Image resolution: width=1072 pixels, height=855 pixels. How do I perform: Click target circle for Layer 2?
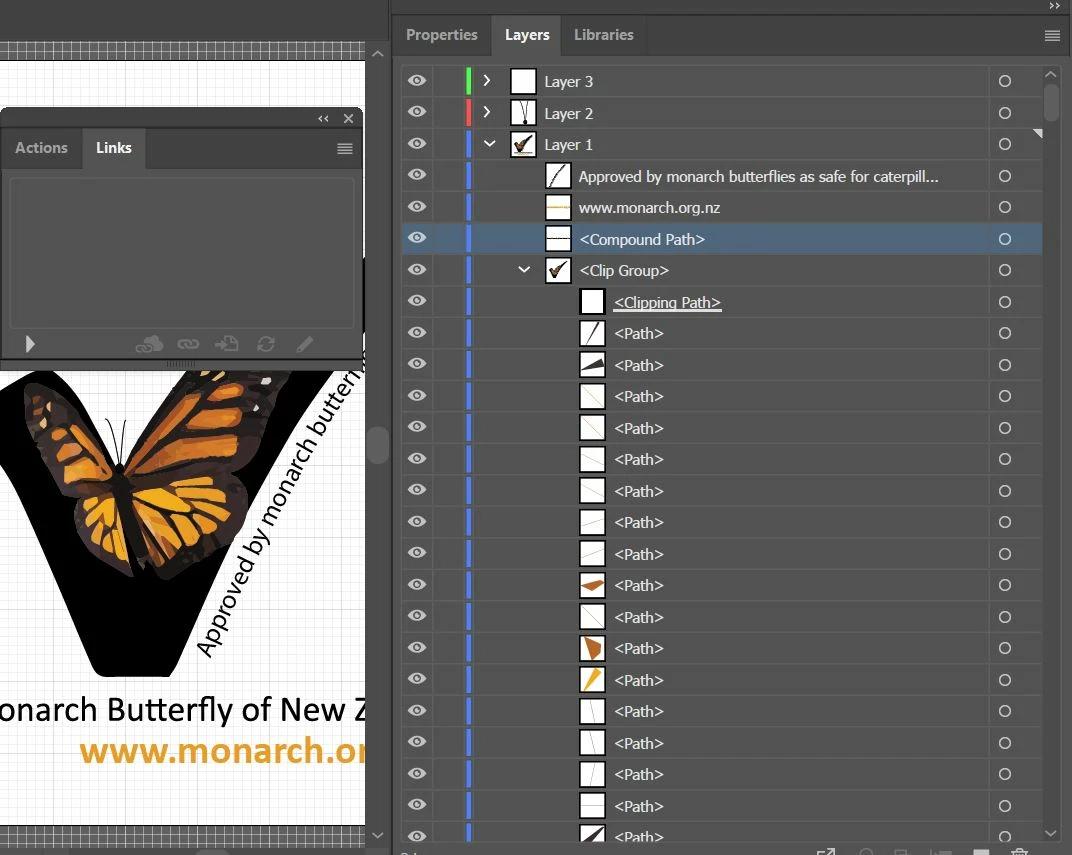[x=1004, y=113]
